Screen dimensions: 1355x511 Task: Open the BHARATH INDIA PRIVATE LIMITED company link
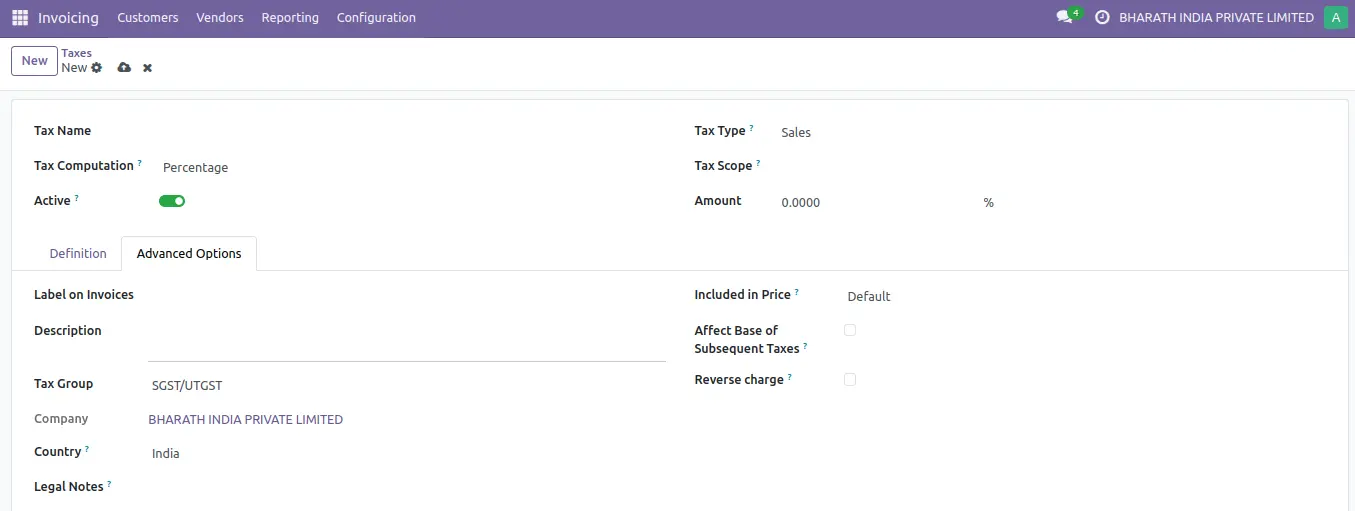(245, 420)
